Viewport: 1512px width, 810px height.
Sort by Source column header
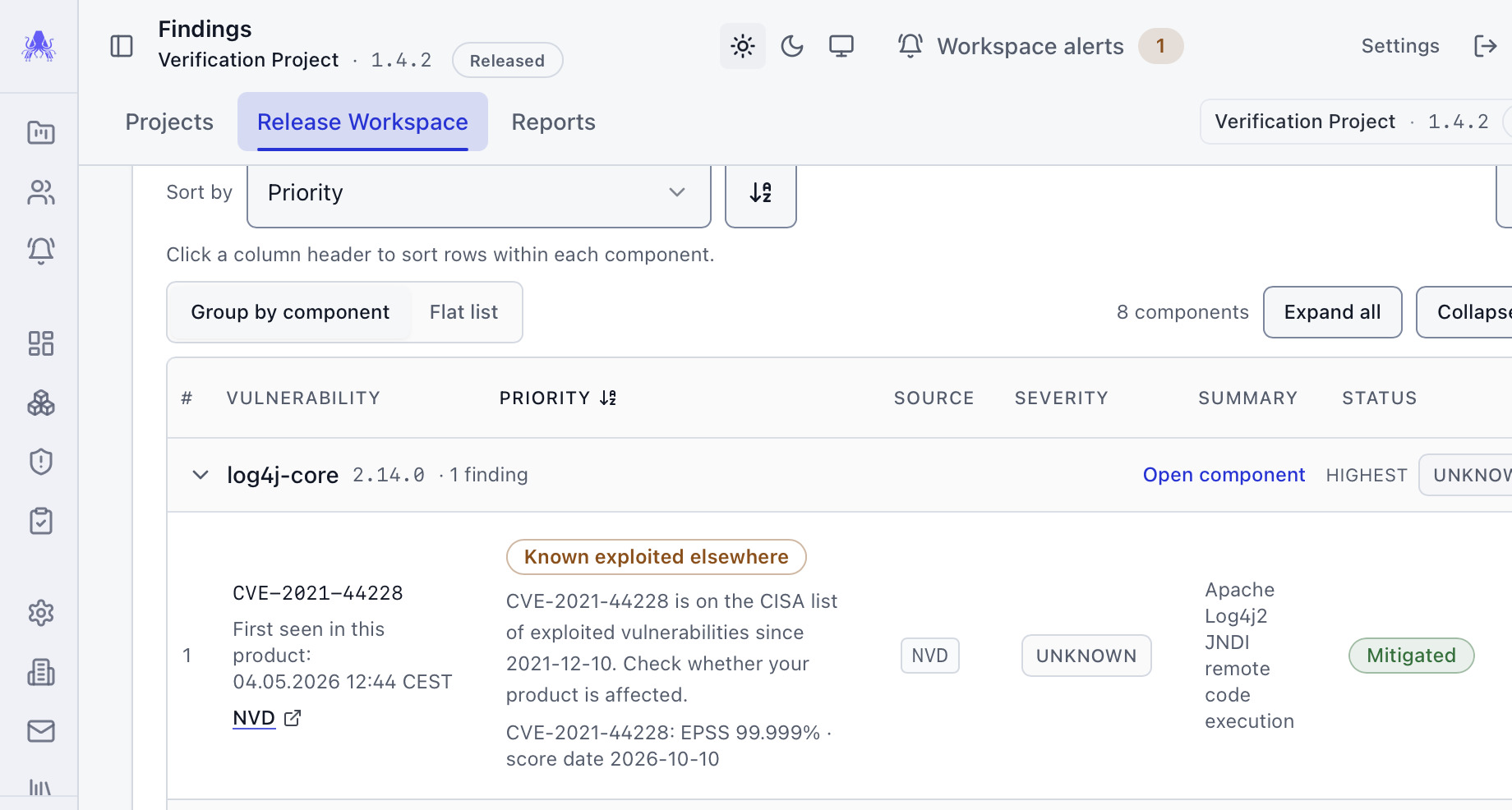click(933, 398)
